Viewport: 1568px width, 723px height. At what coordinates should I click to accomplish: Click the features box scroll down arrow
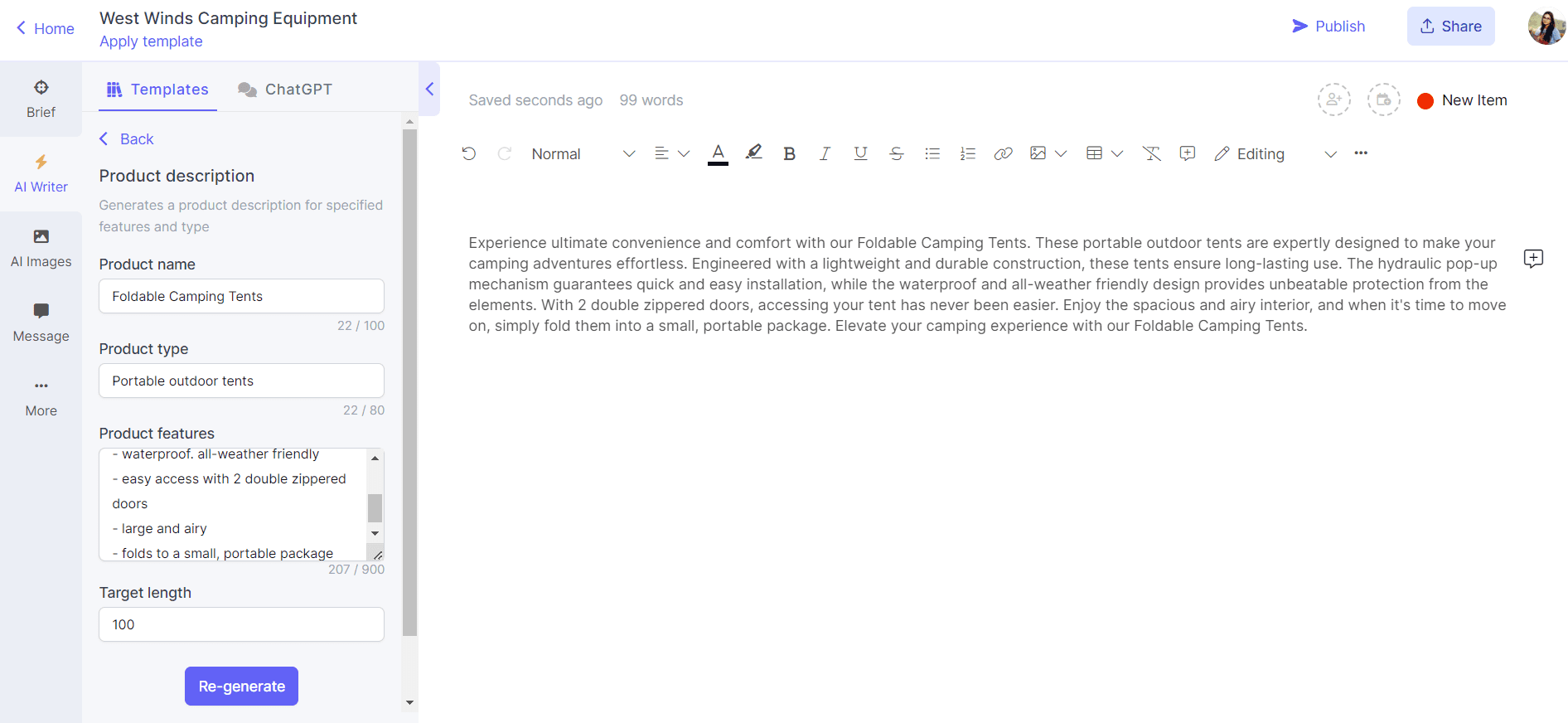(375, 533)
